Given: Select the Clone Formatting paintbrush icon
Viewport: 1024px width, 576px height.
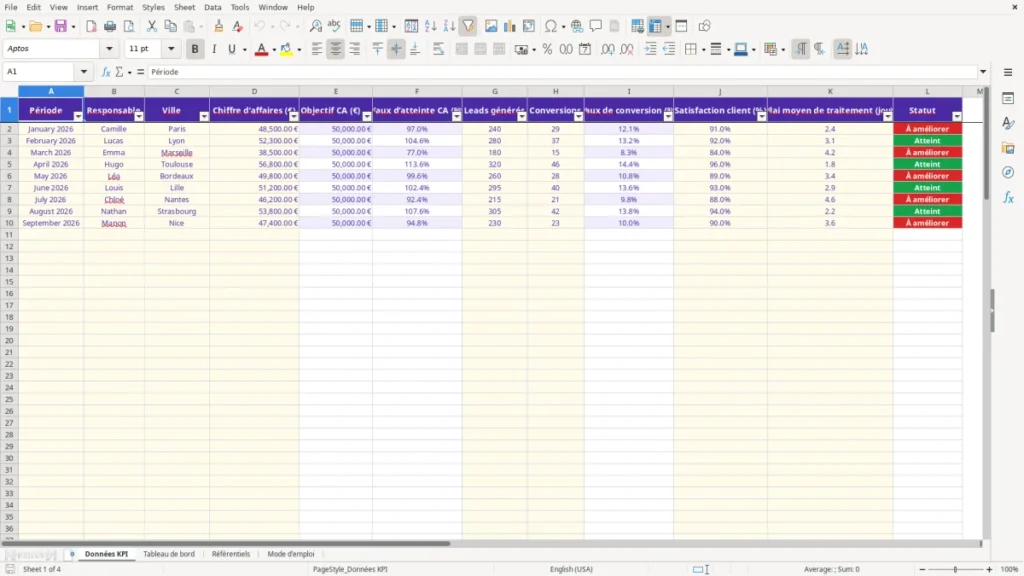Looking at the screenshot, I should click(219, 26).
